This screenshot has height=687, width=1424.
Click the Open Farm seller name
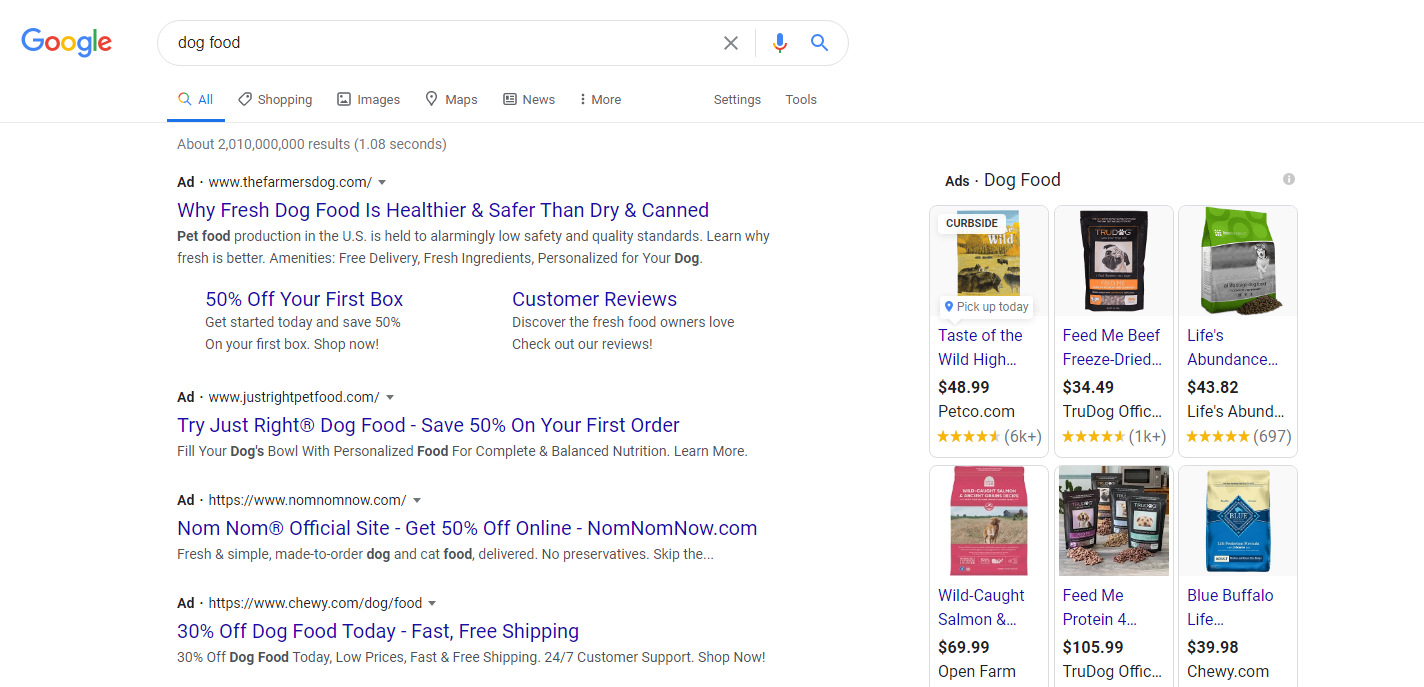click(x=977, y=671)
